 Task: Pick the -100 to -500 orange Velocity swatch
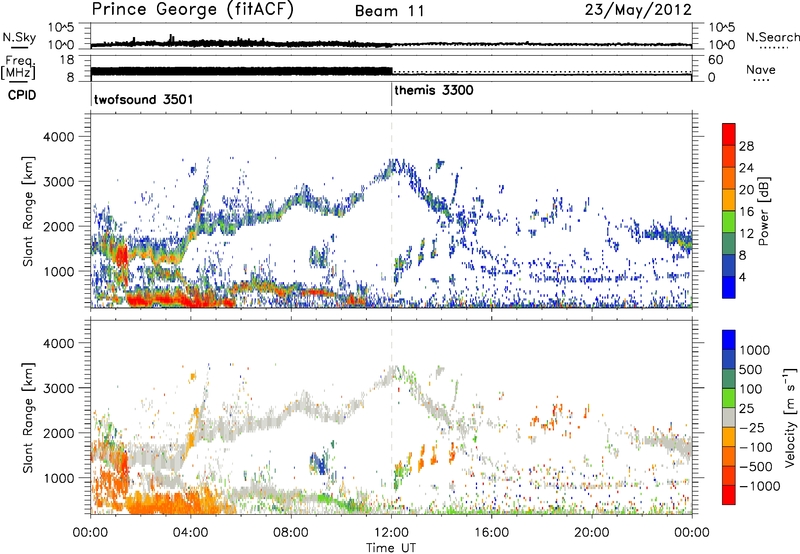click(x=729, y=456)
